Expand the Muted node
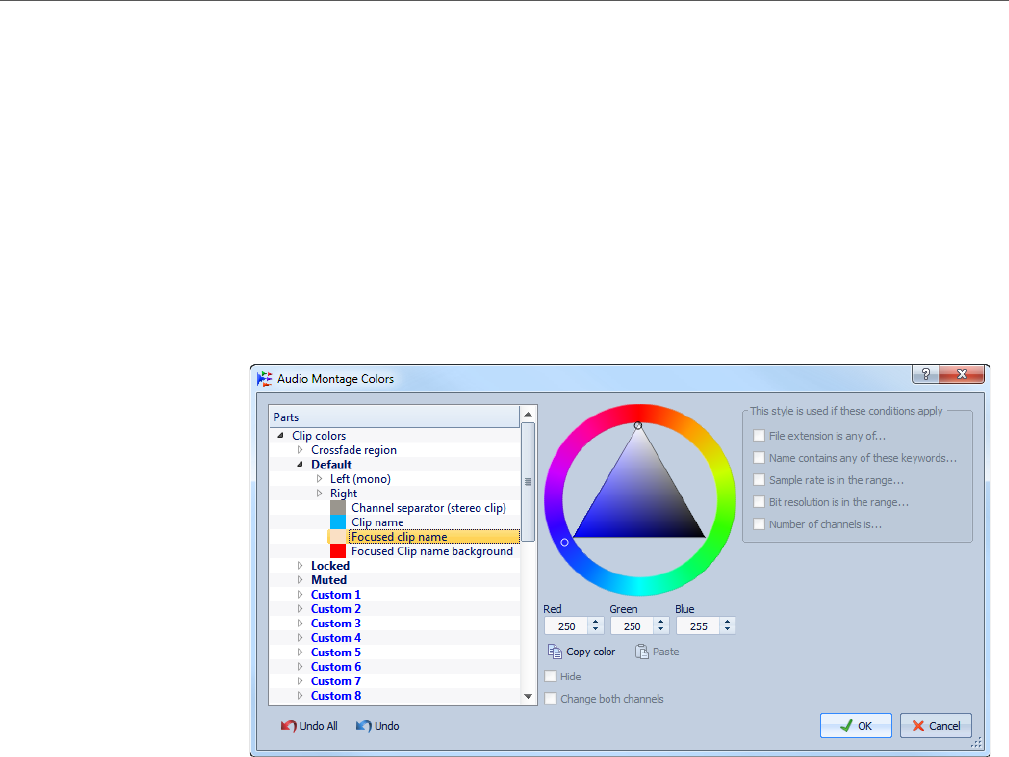The image size is (1009, 757). [x=300, y=580]
